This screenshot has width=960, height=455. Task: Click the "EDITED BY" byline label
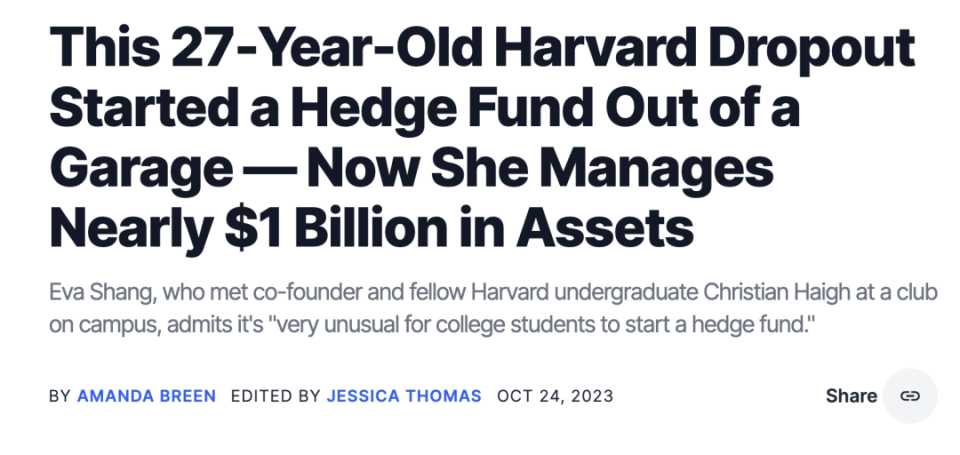click(276, 396)
